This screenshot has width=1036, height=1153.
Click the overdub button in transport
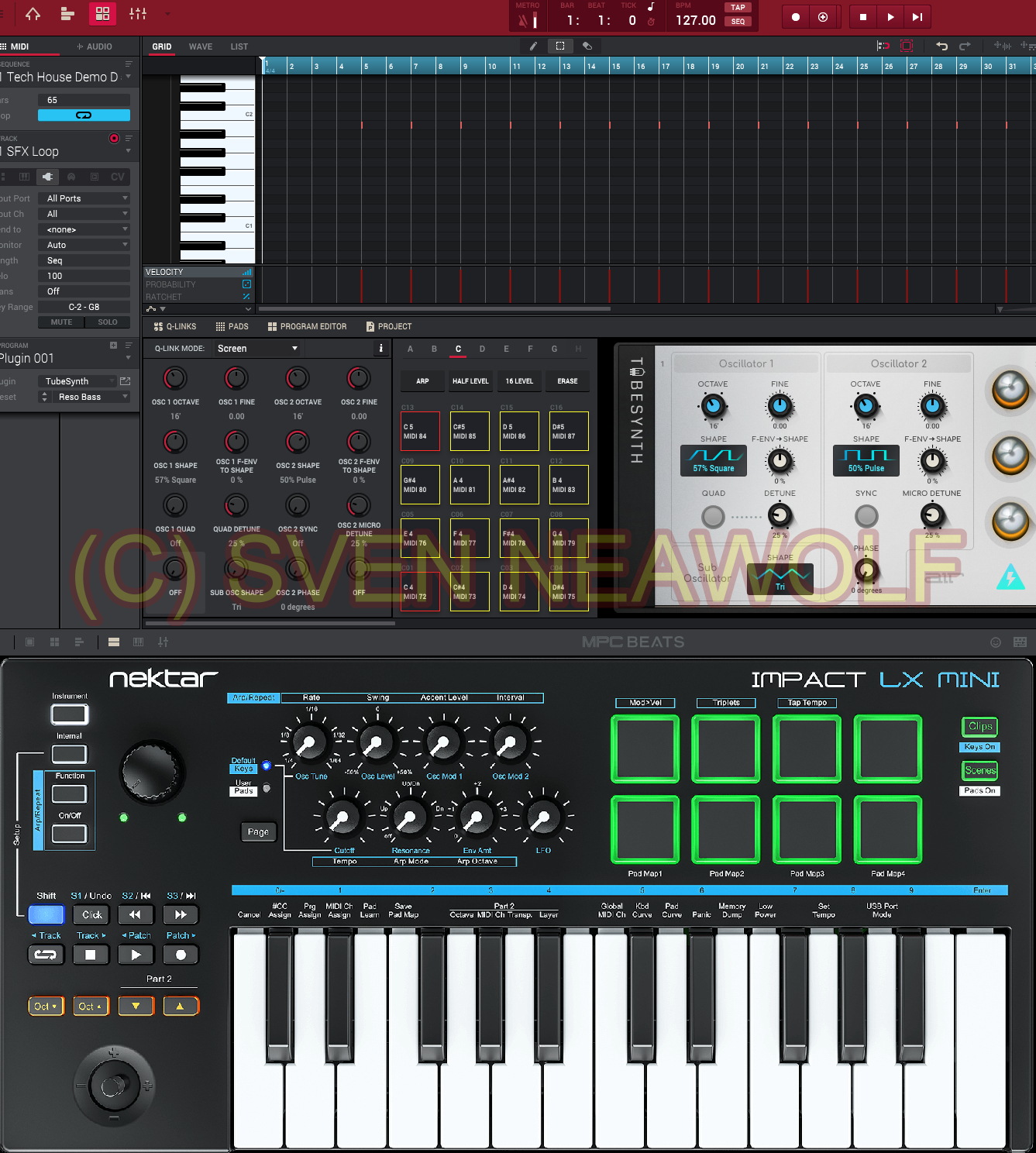pos(823,17)
